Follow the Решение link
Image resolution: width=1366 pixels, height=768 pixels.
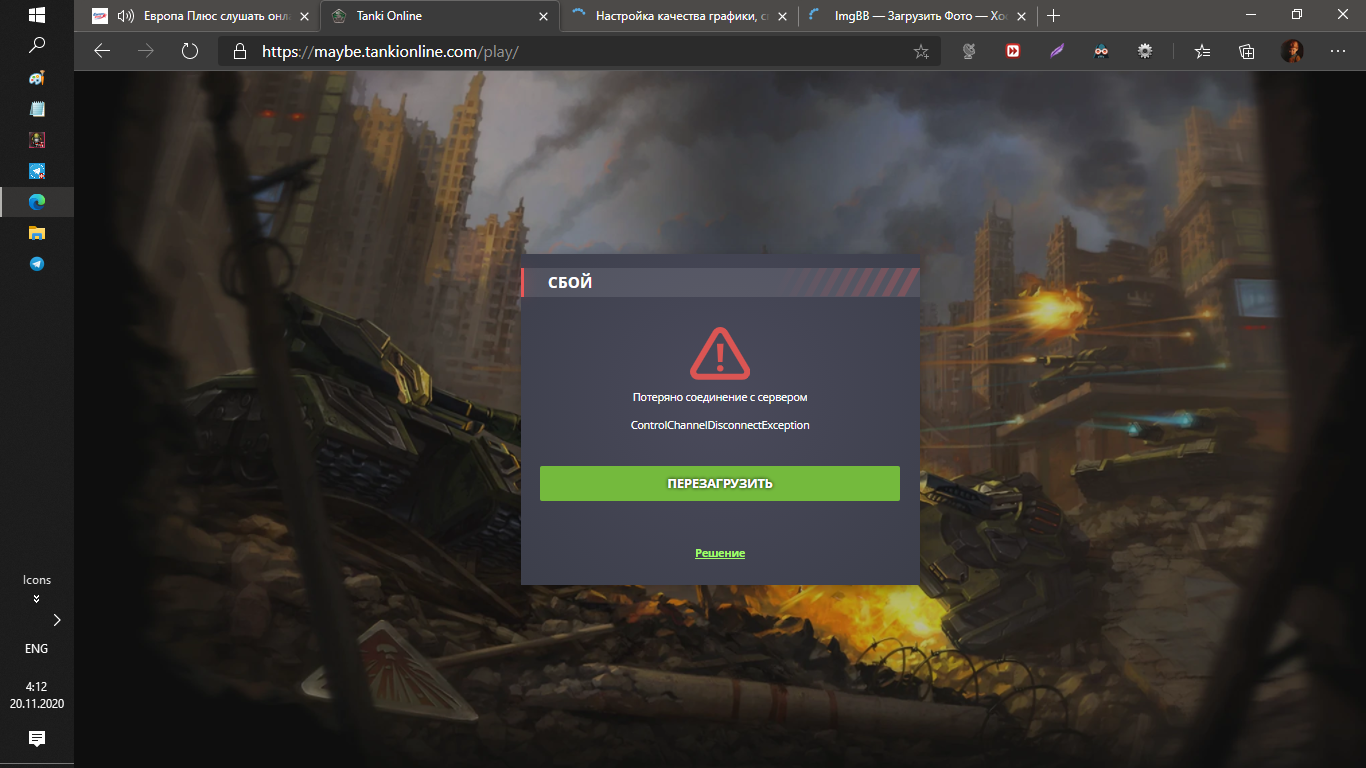pyautogui.click(x=720, y=553)
